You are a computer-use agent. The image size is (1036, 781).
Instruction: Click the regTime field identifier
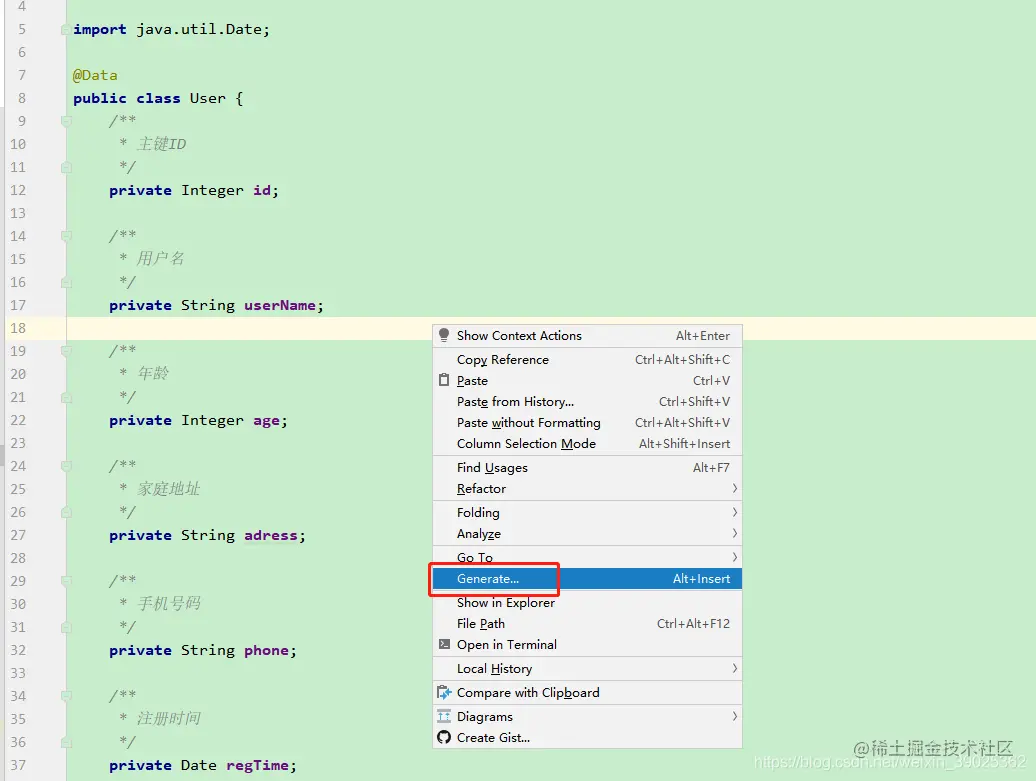[x=257, y=765]
